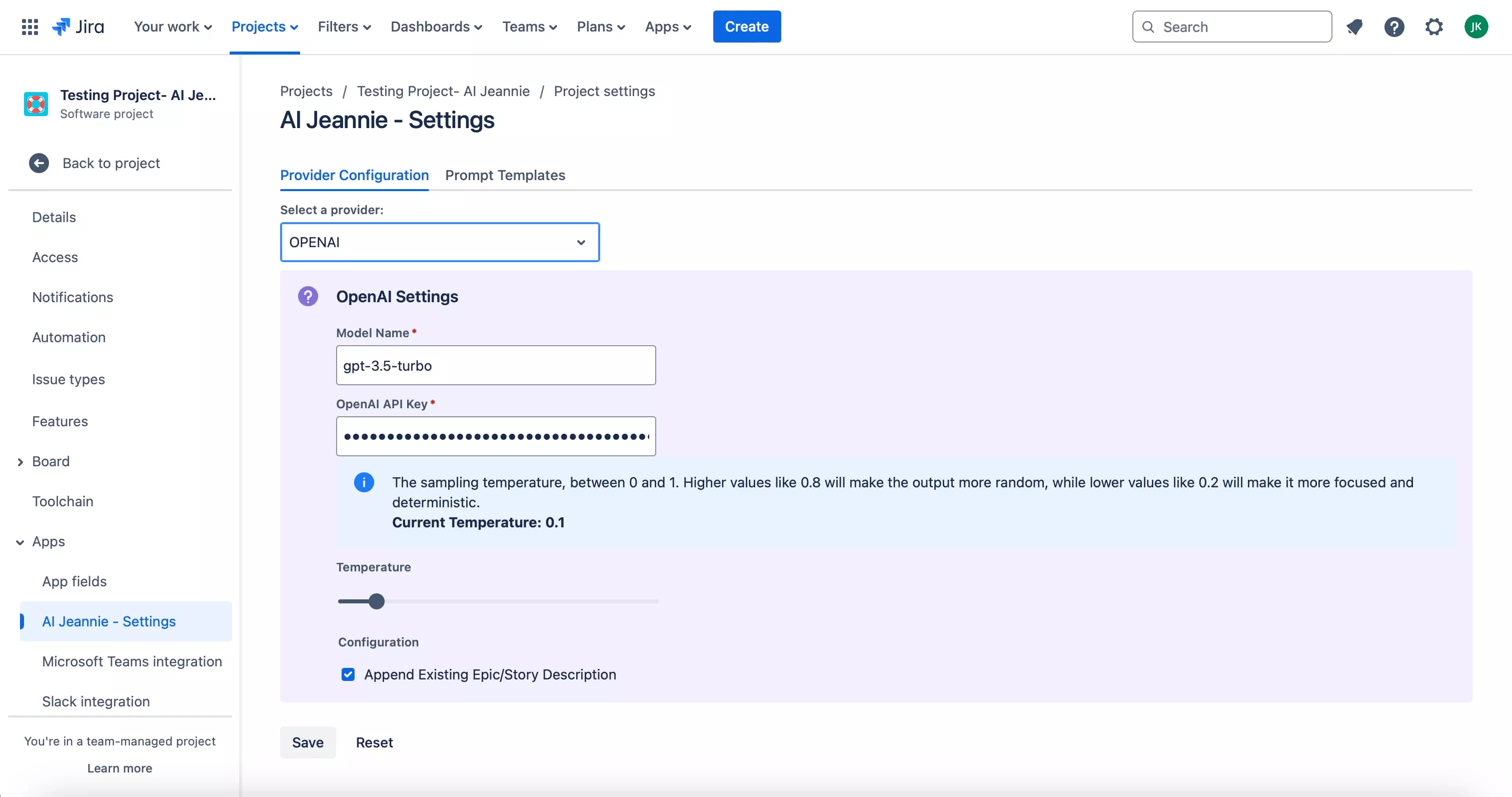Screen dimensions: 1512x797
Task: Toggle Append Existing Epic/Story Description checkbox
Action: (x=348, y=674)
